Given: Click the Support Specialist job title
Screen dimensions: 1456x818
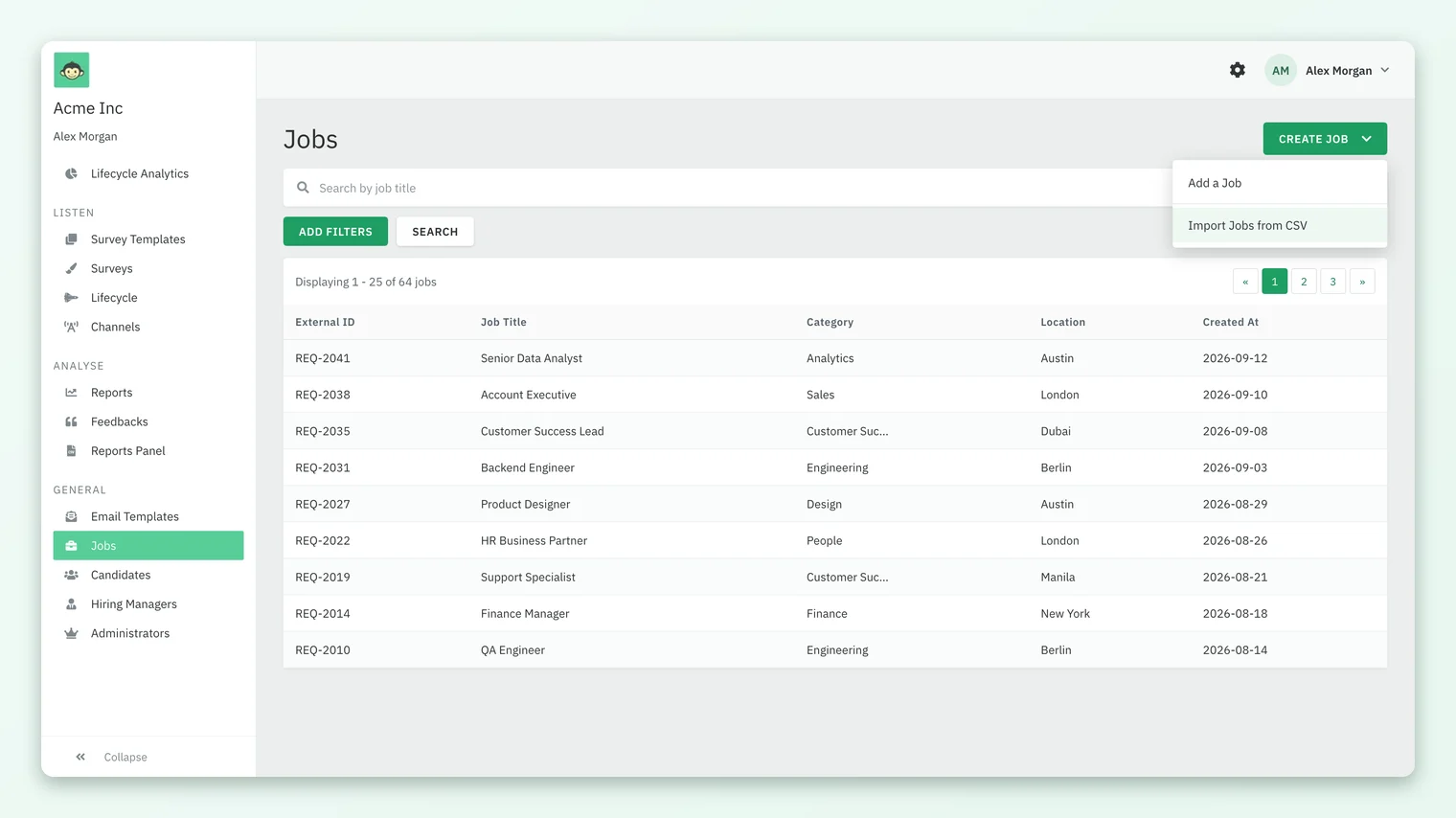Looking at the screenshot, I should tap(528, 577).
